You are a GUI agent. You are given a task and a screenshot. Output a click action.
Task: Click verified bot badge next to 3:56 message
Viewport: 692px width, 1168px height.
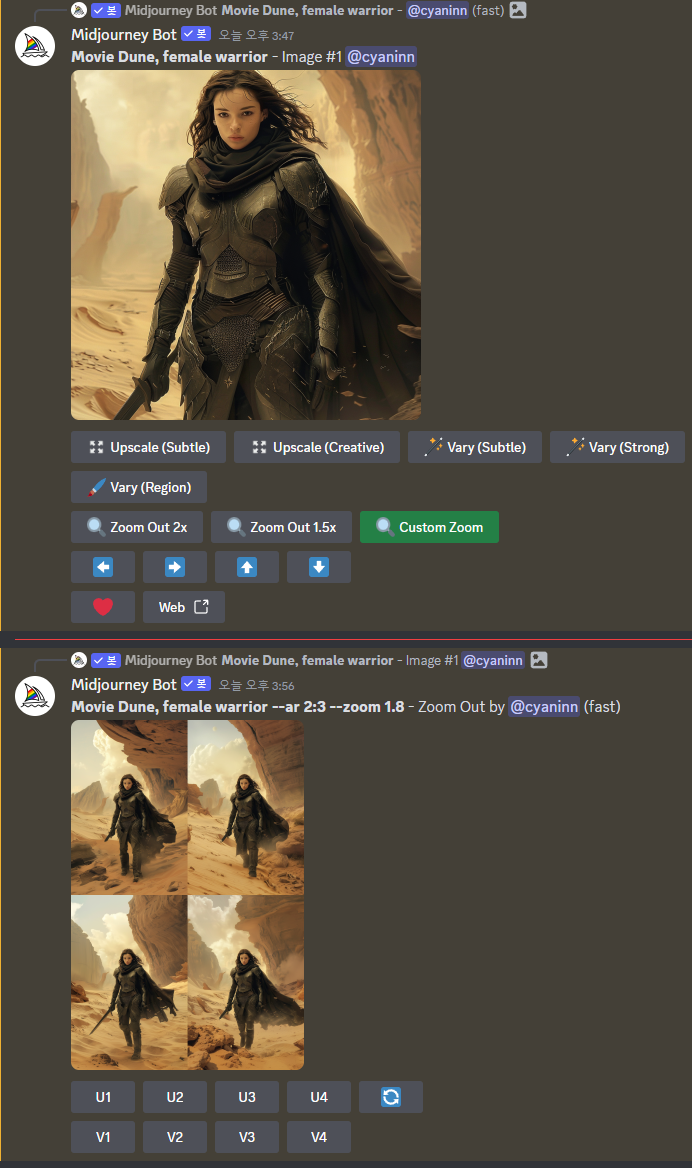(x=196, y=684)
